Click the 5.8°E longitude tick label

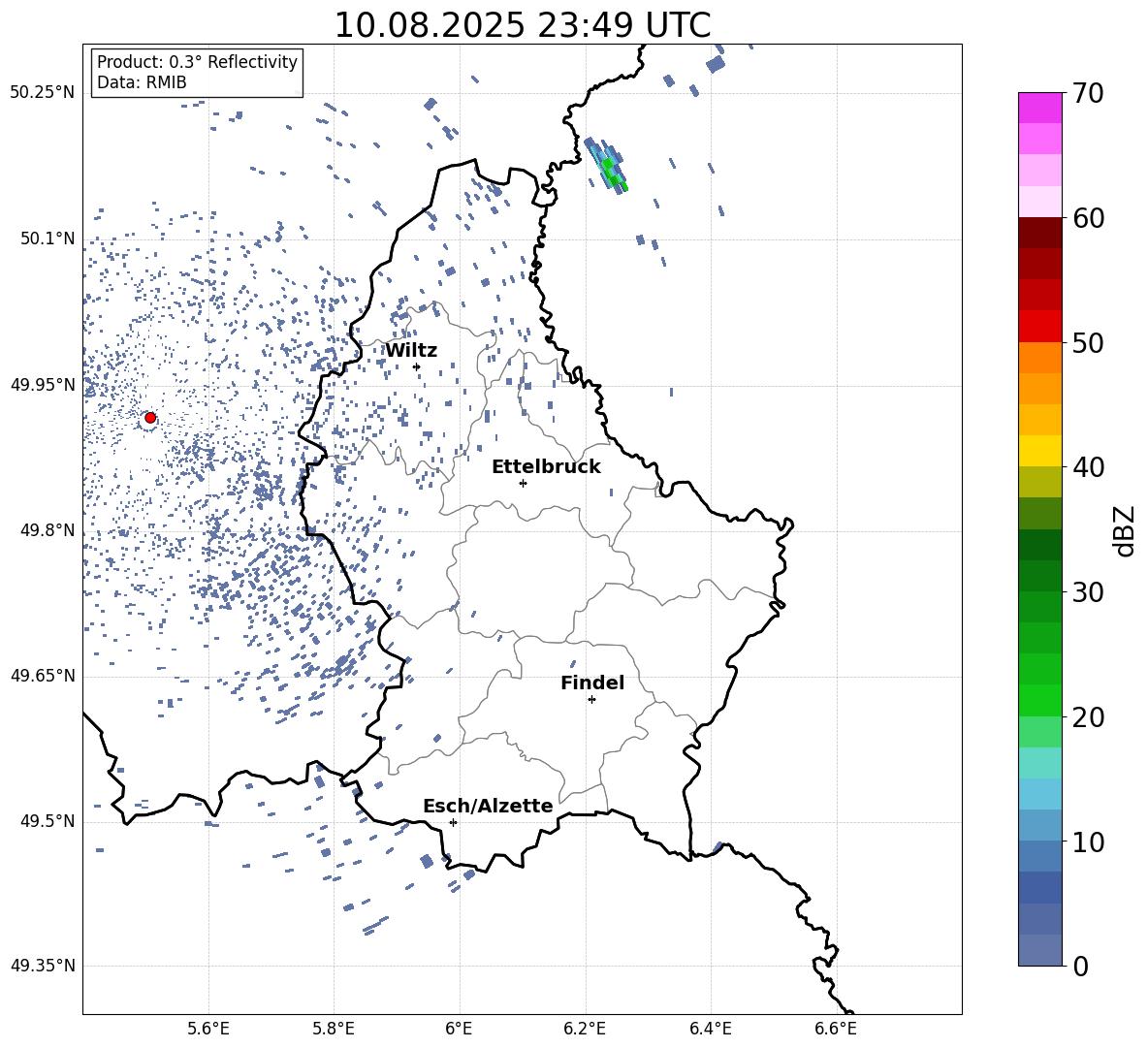click(x=334, y=1029)
